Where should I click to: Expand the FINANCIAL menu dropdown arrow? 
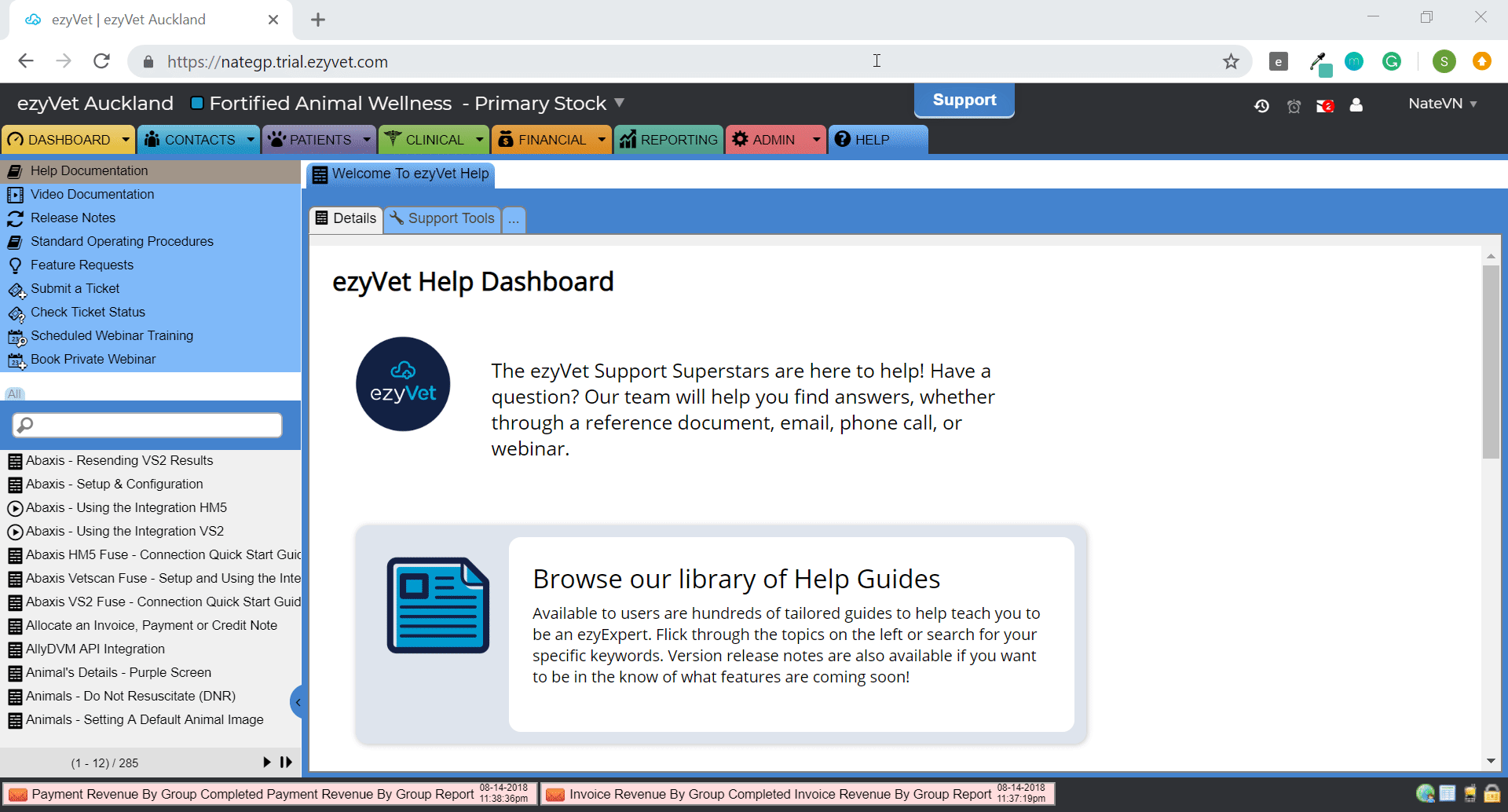click(602, 140)
